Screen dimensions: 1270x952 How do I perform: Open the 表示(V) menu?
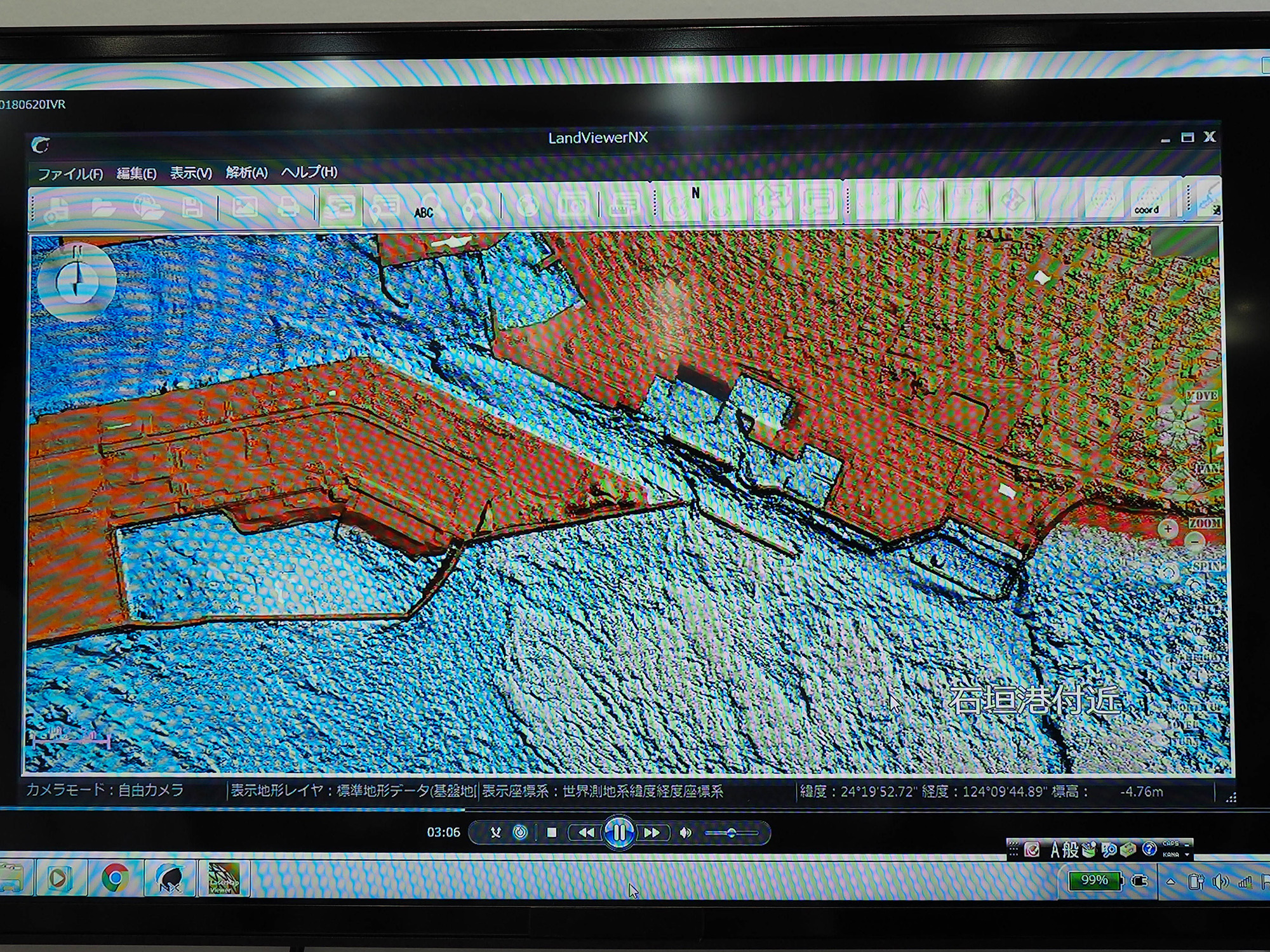tap(190, 173)
